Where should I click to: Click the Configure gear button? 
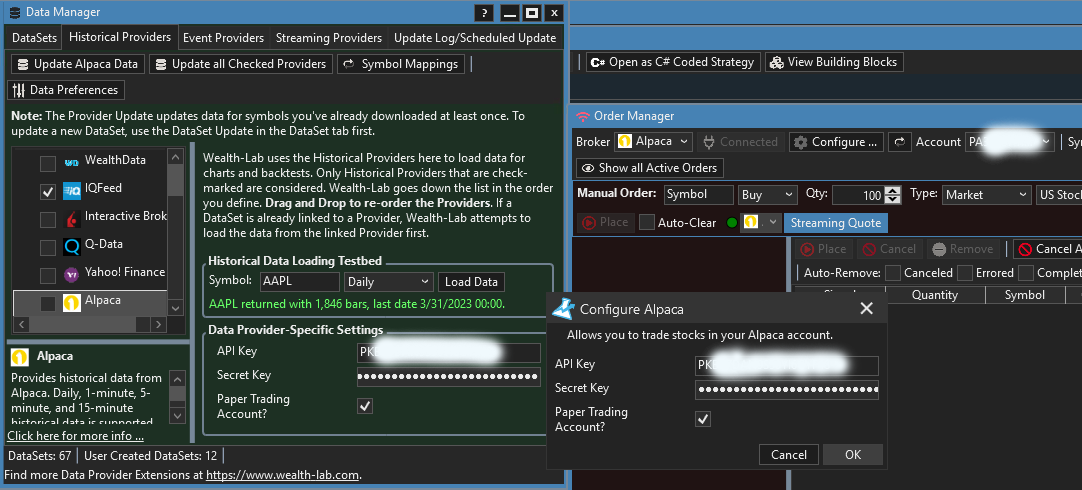[x=837, y=141]
